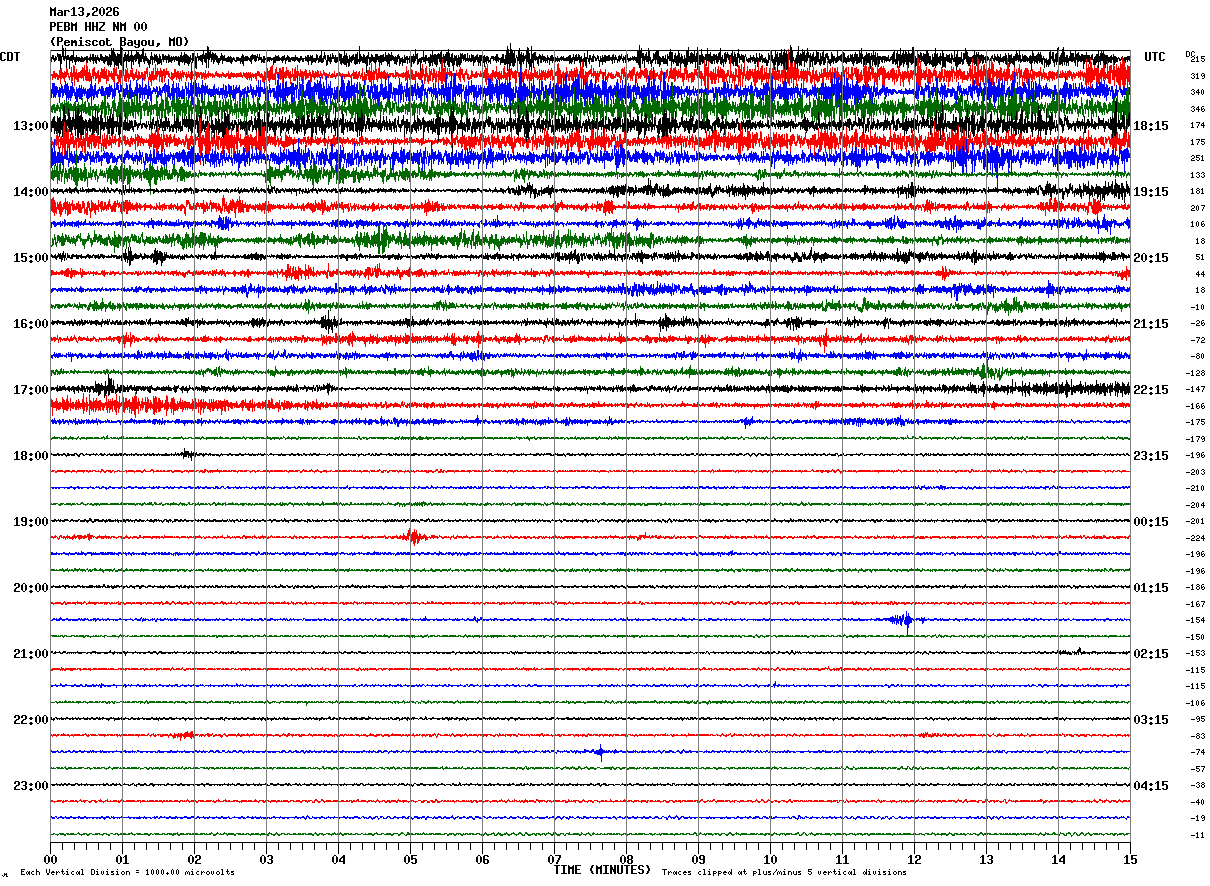The image size is (1210, 886).
Task: Select the 23:00 CDT time label
Action: (x=31, y=785)
